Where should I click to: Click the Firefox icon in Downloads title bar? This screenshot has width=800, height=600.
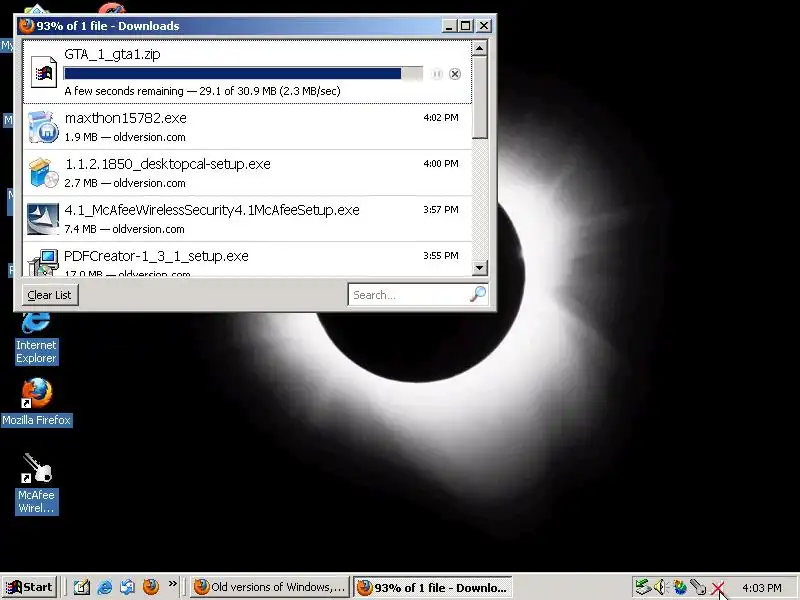click(x=26, y=25)
